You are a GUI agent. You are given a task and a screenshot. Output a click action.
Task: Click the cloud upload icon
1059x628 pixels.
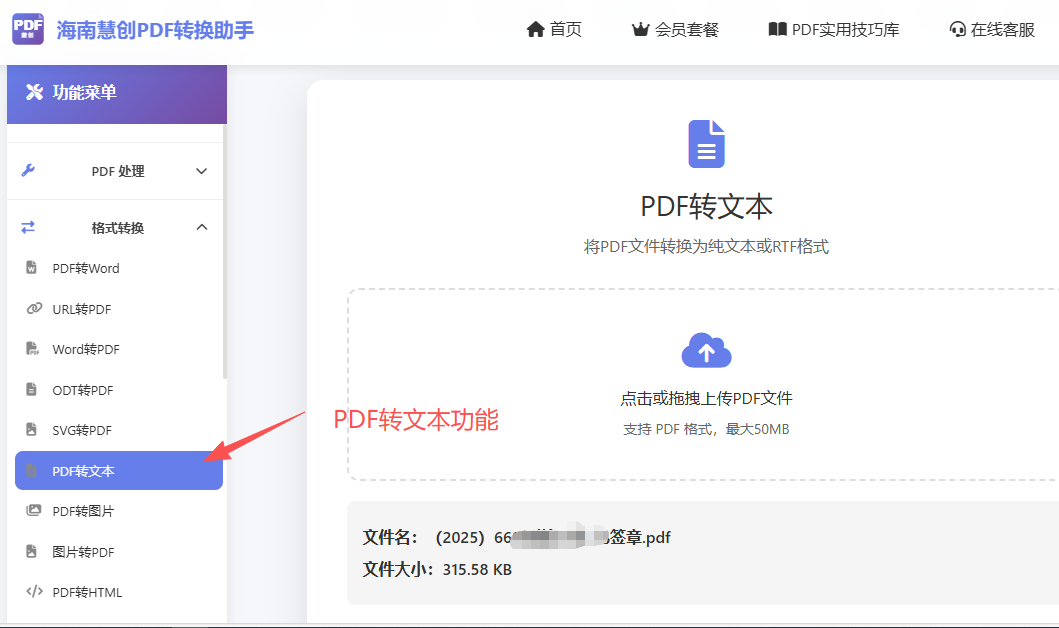tap(706, 350)
